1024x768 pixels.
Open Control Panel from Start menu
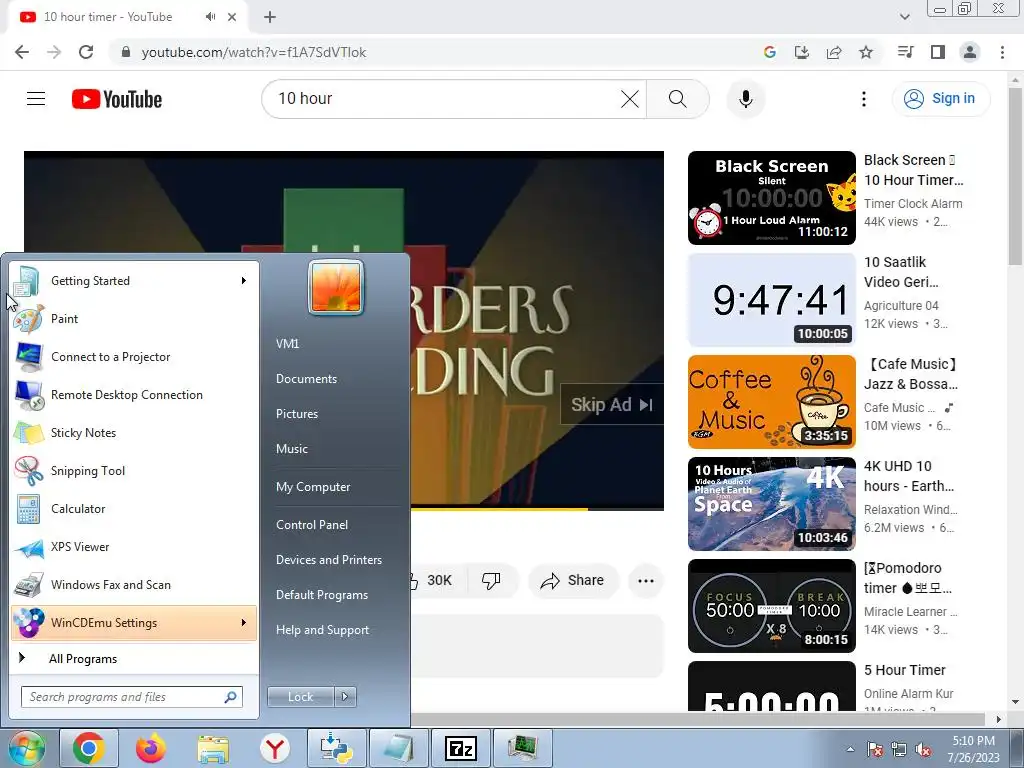[312, 525]
